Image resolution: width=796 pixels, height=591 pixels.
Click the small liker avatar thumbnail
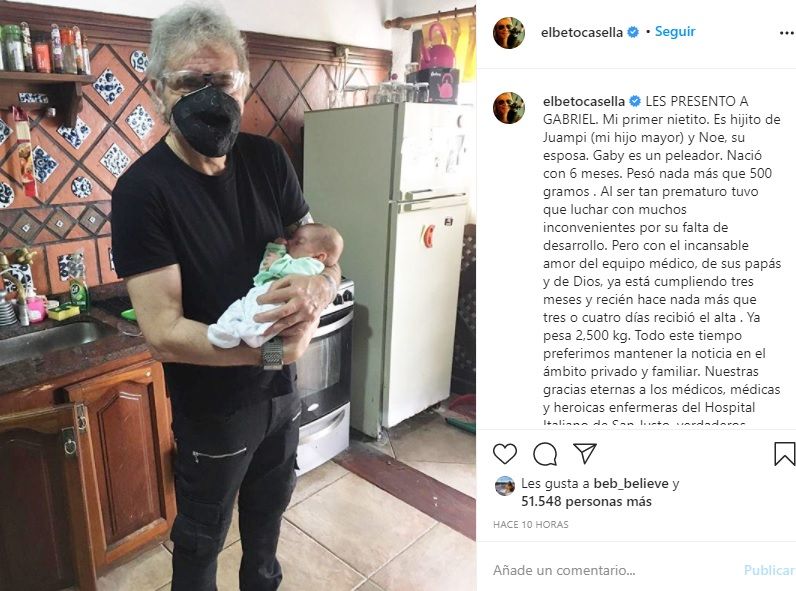pyautogui.click(x=505, y=486)
